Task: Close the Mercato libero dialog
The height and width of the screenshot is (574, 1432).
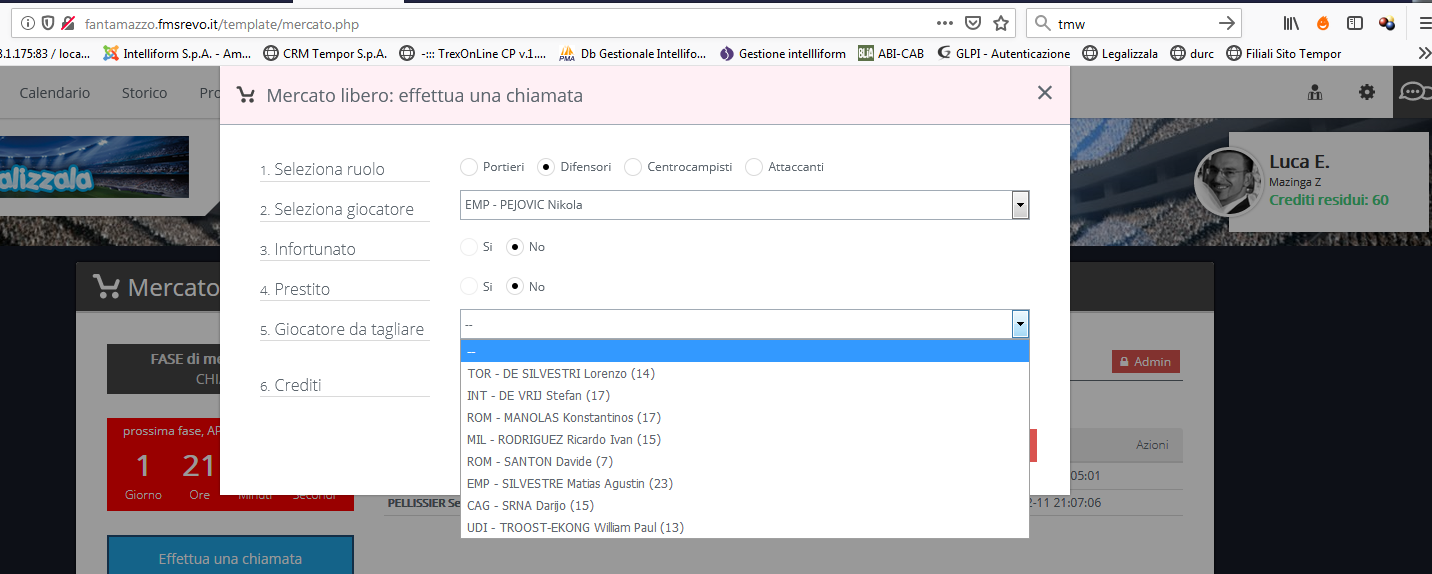Action: pyautogui.click(x=1045, y=93)
